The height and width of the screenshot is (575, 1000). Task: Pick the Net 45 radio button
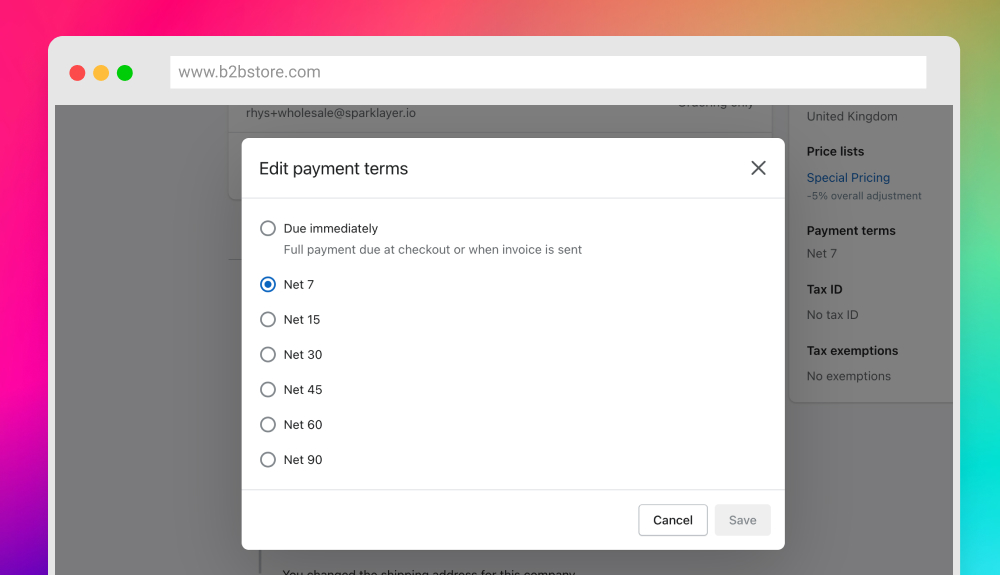[x=268, y=389]
